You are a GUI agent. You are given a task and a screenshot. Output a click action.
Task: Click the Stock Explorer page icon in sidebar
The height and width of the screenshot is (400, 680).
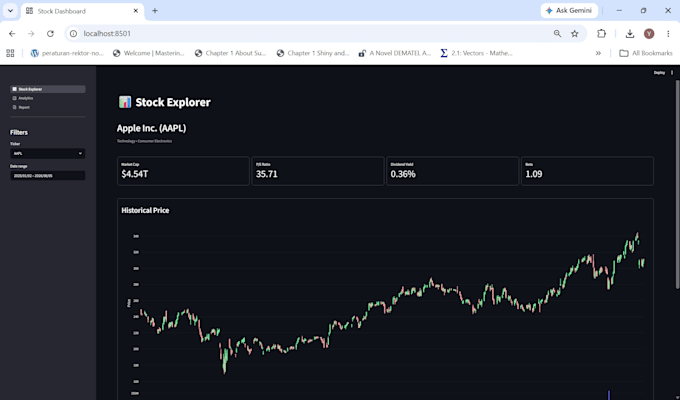coord(14,89)
